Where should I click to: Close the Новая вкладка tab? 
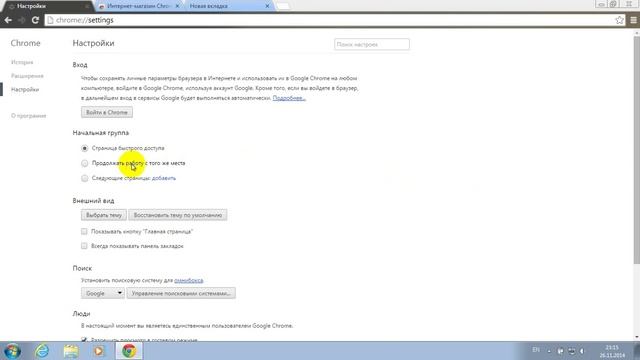(267, 6)
